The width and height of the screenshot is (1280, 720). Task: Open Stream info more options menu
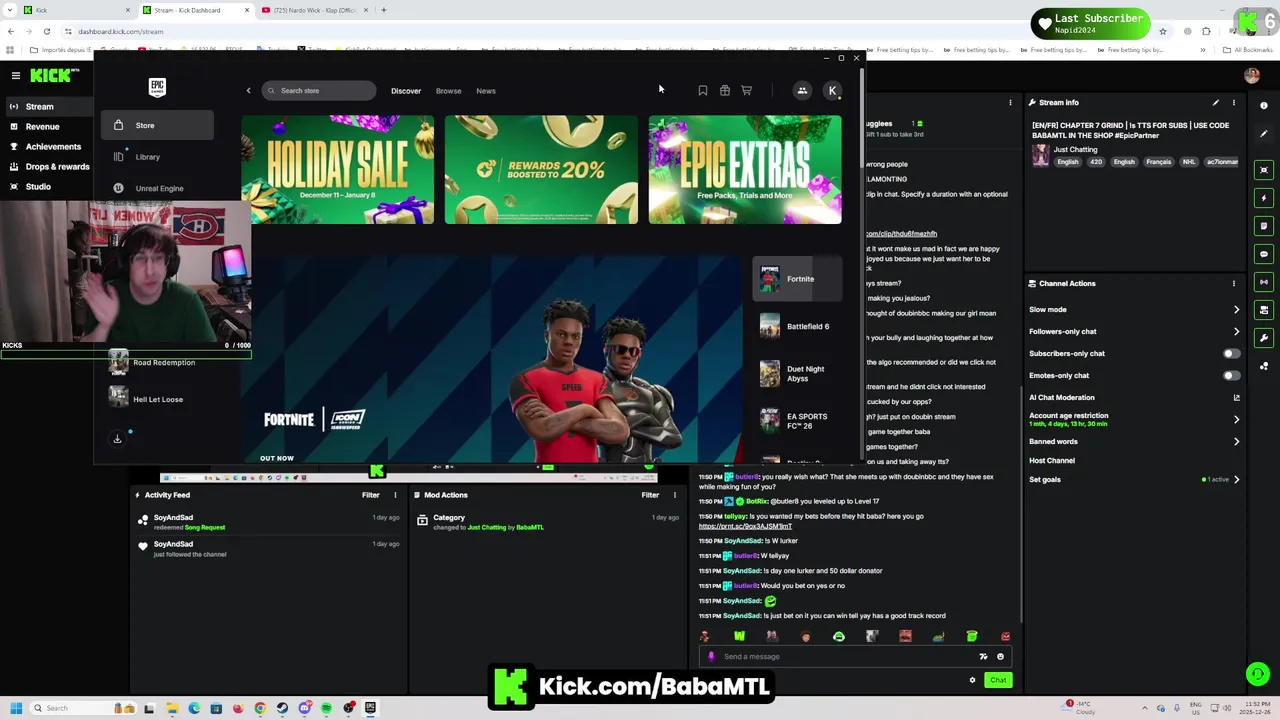click(1234, 102)
